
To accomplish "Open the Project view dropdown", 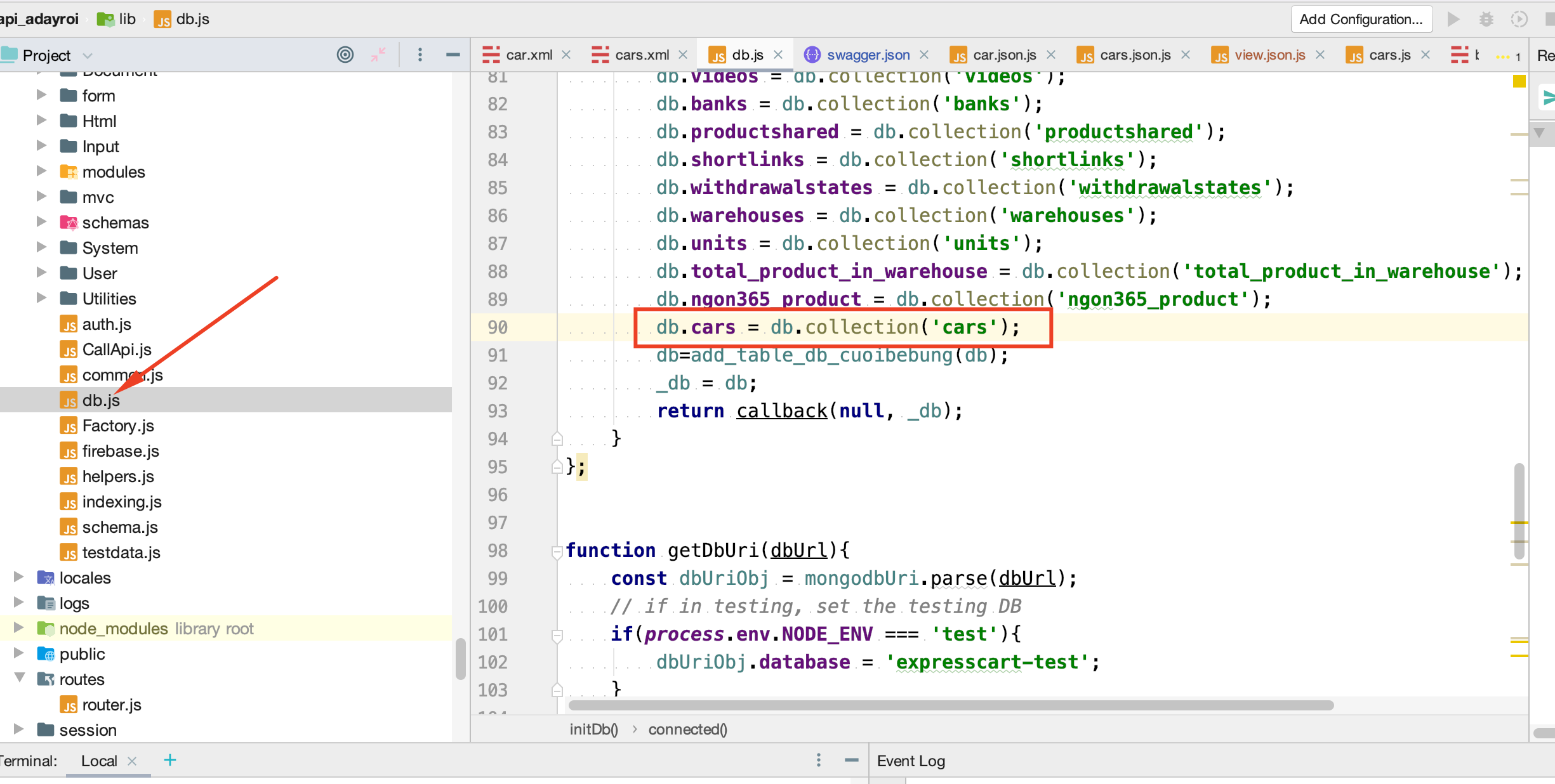I will (88, 56).
